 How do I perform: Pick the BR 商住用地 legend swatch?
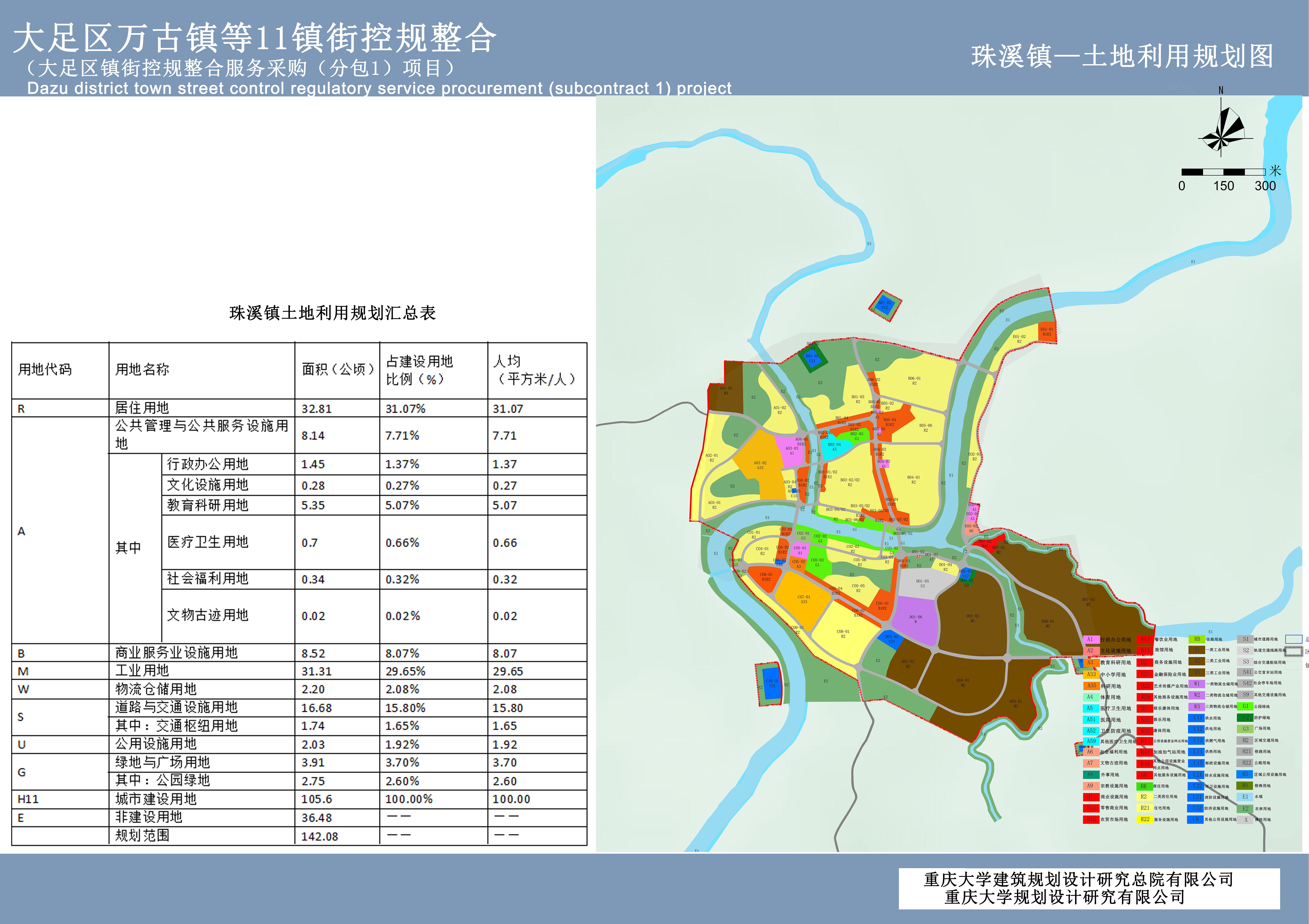(1145, 787)
